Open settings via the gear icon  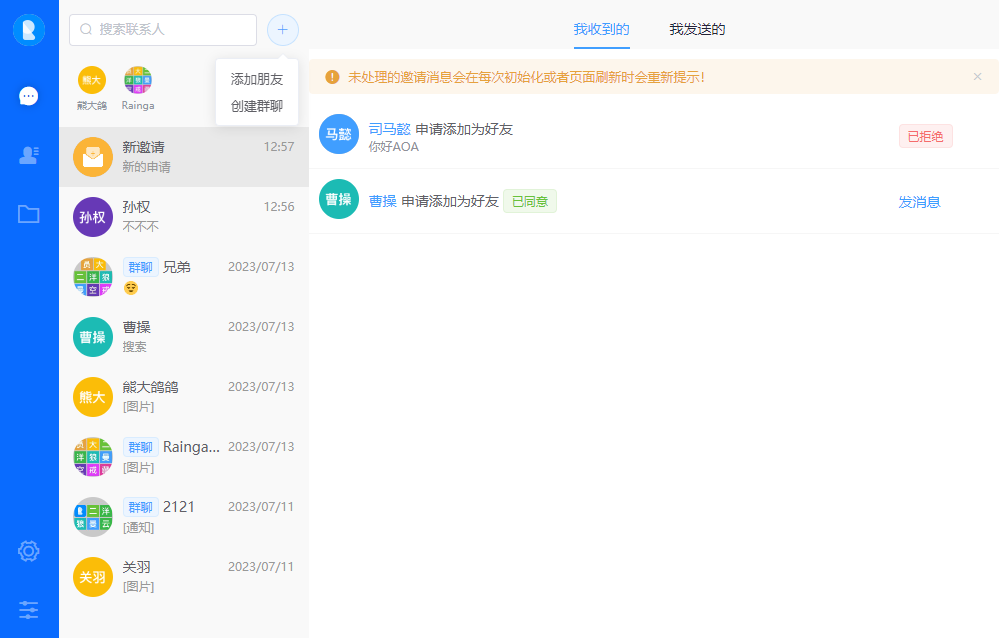(28, 551)
